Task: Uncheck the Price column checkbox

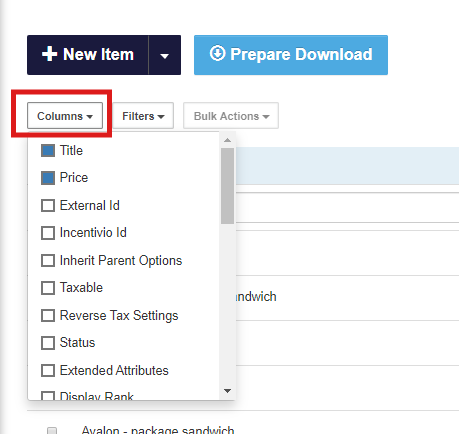Action: tap(48, 178)
